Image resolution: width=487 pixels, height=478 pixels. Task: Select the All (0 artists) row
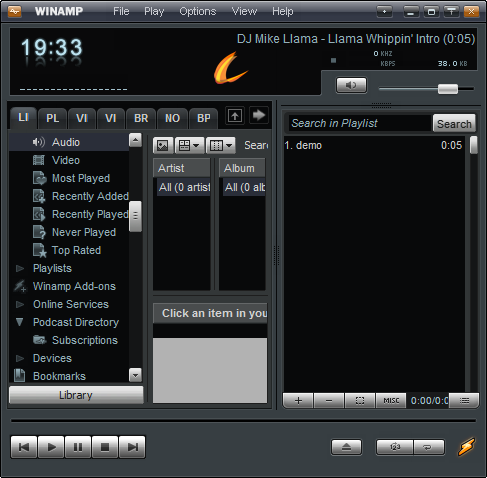pyautogui.click(x=183, y=187)
